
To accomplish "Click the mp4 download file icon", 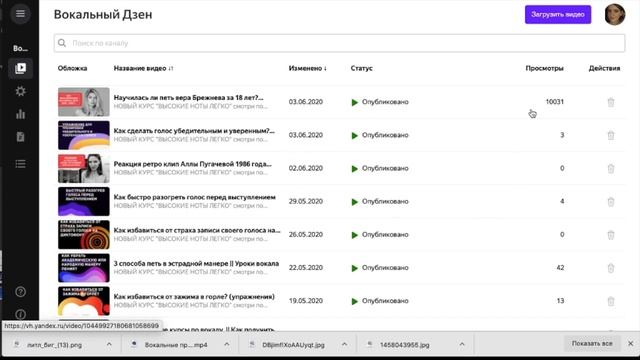I will 134,345.
